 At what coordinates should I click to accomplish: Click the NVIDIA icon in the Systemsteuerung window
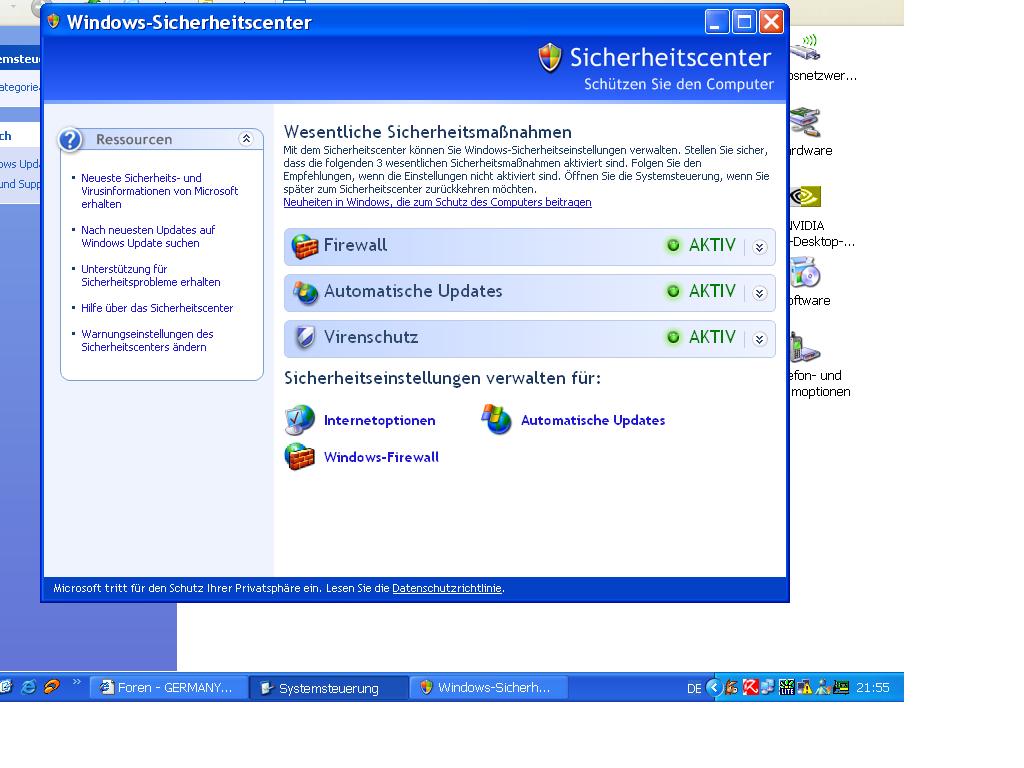[x=805, y=197]
